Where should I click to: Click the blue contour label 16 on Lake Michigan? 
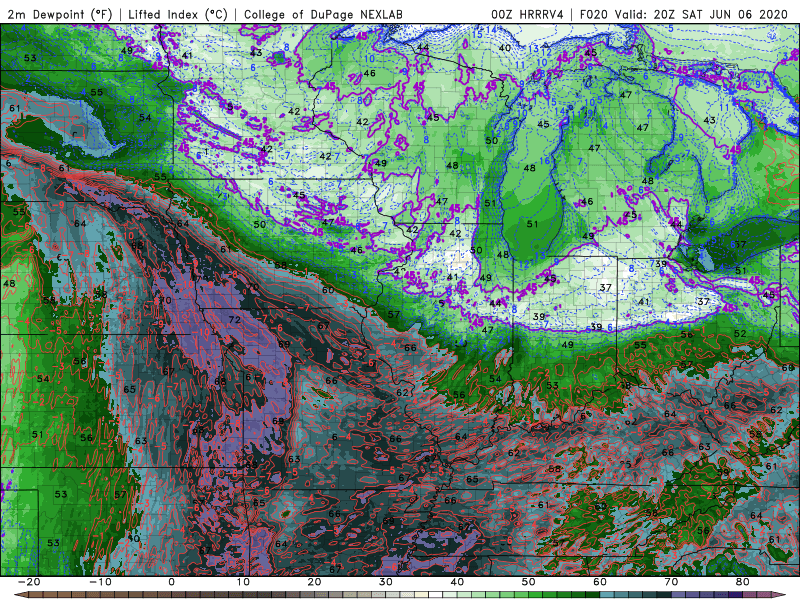(x=545, y=161)
